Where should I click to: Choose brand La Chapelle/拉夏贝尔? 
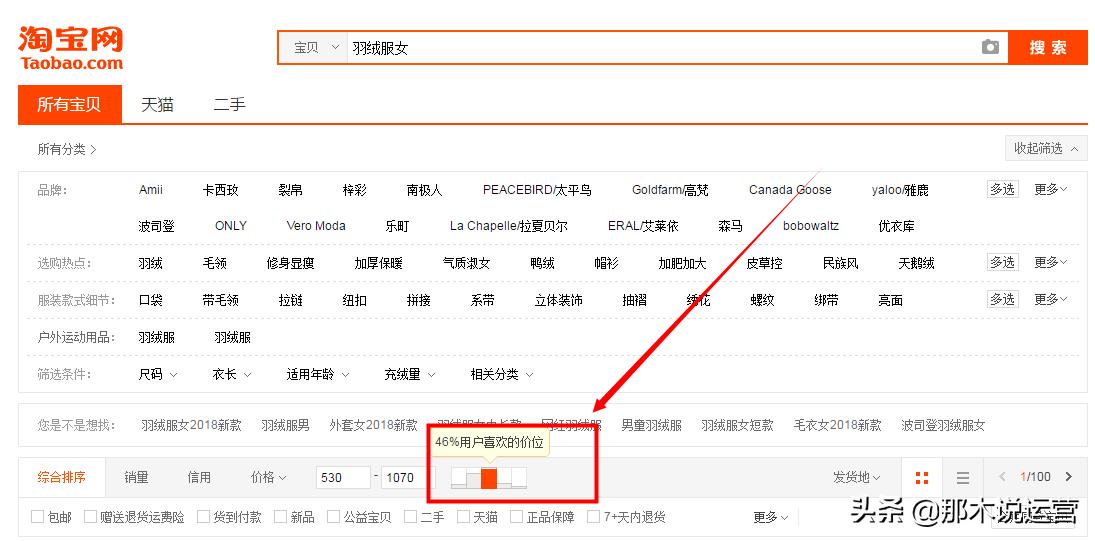tap(508, 226)
